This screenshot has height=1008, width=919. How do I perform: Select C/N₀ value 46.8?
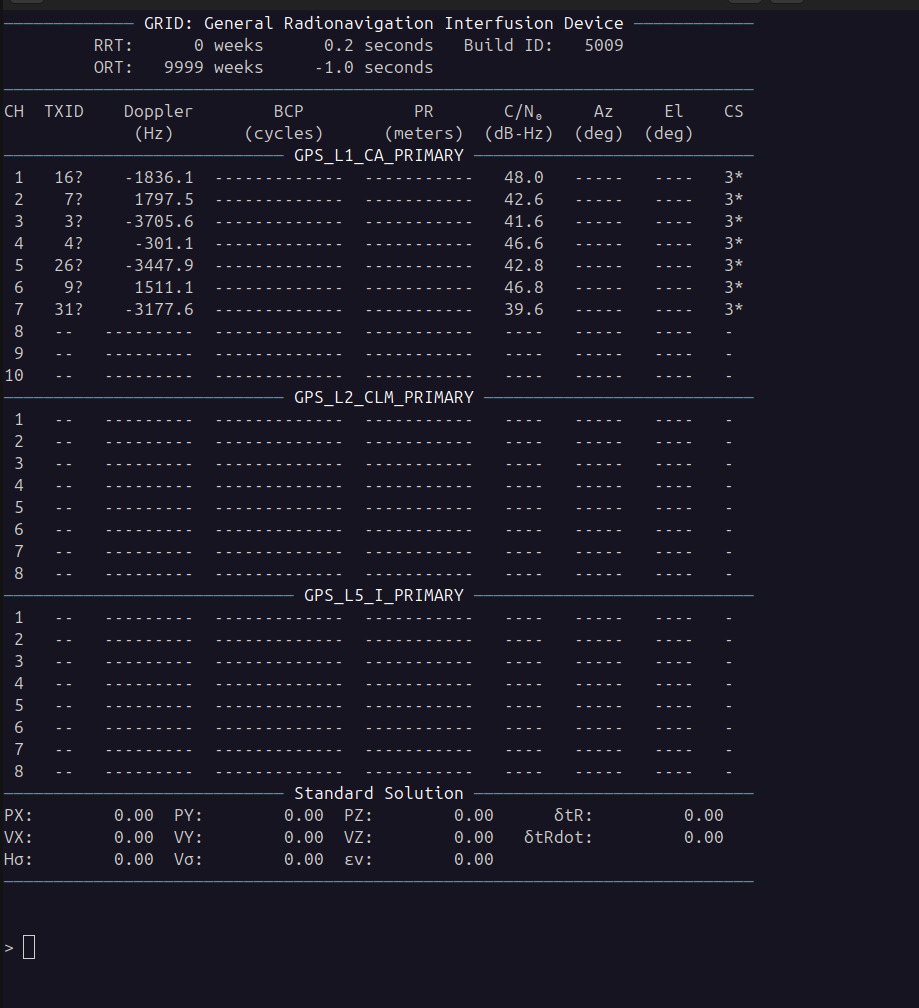coord(524,287)
